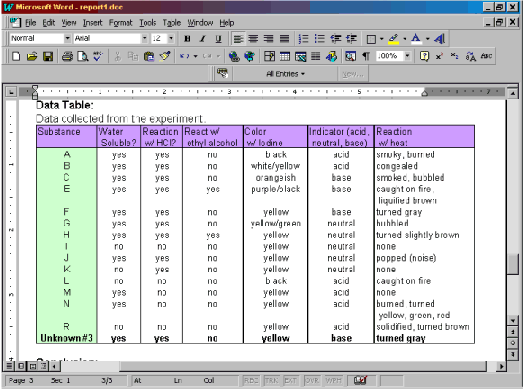The image size is (523, 389).
Task: Click the ruler tab selector box
Action: click(x=11, y=92)
